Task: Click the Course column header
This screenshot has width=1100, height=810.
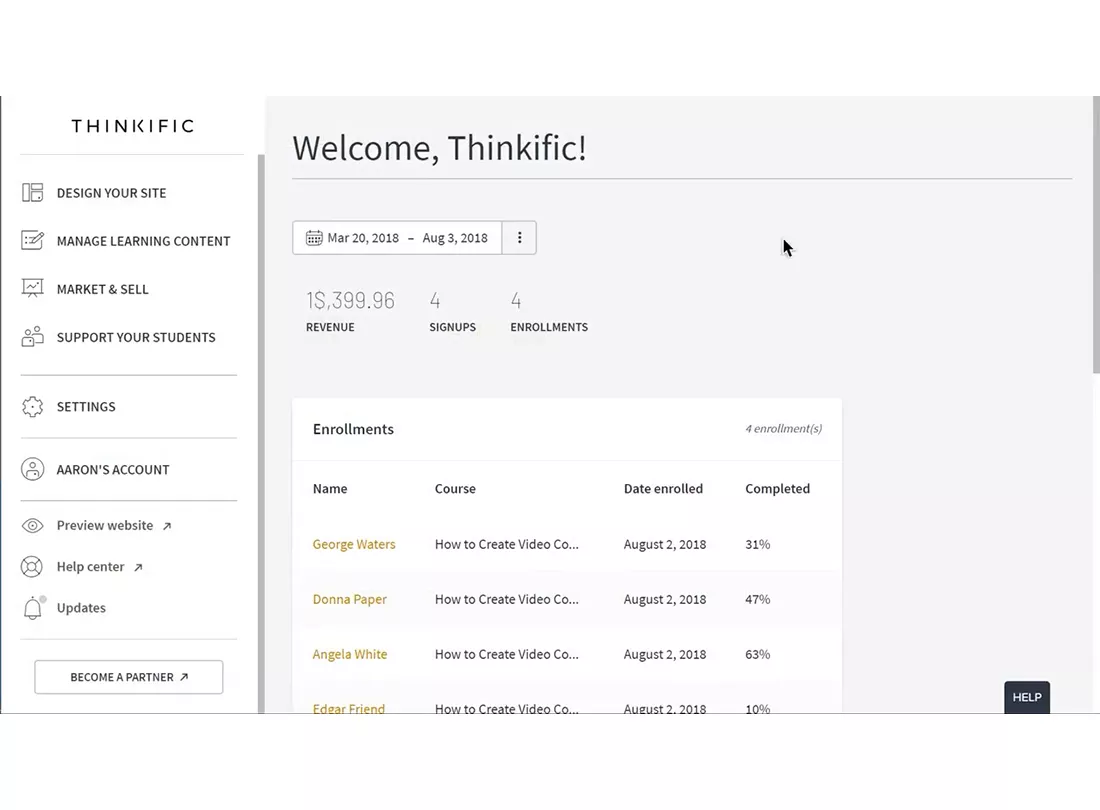Action: coord(455,489)
